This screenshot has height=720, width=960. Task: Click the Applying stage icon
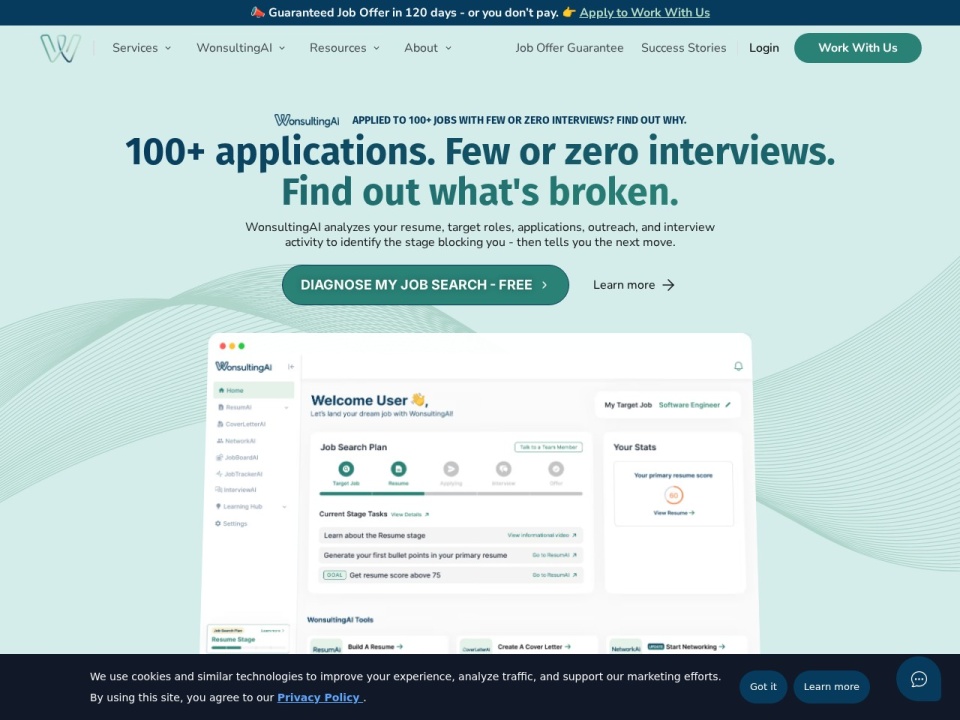(x=451, y=469)
